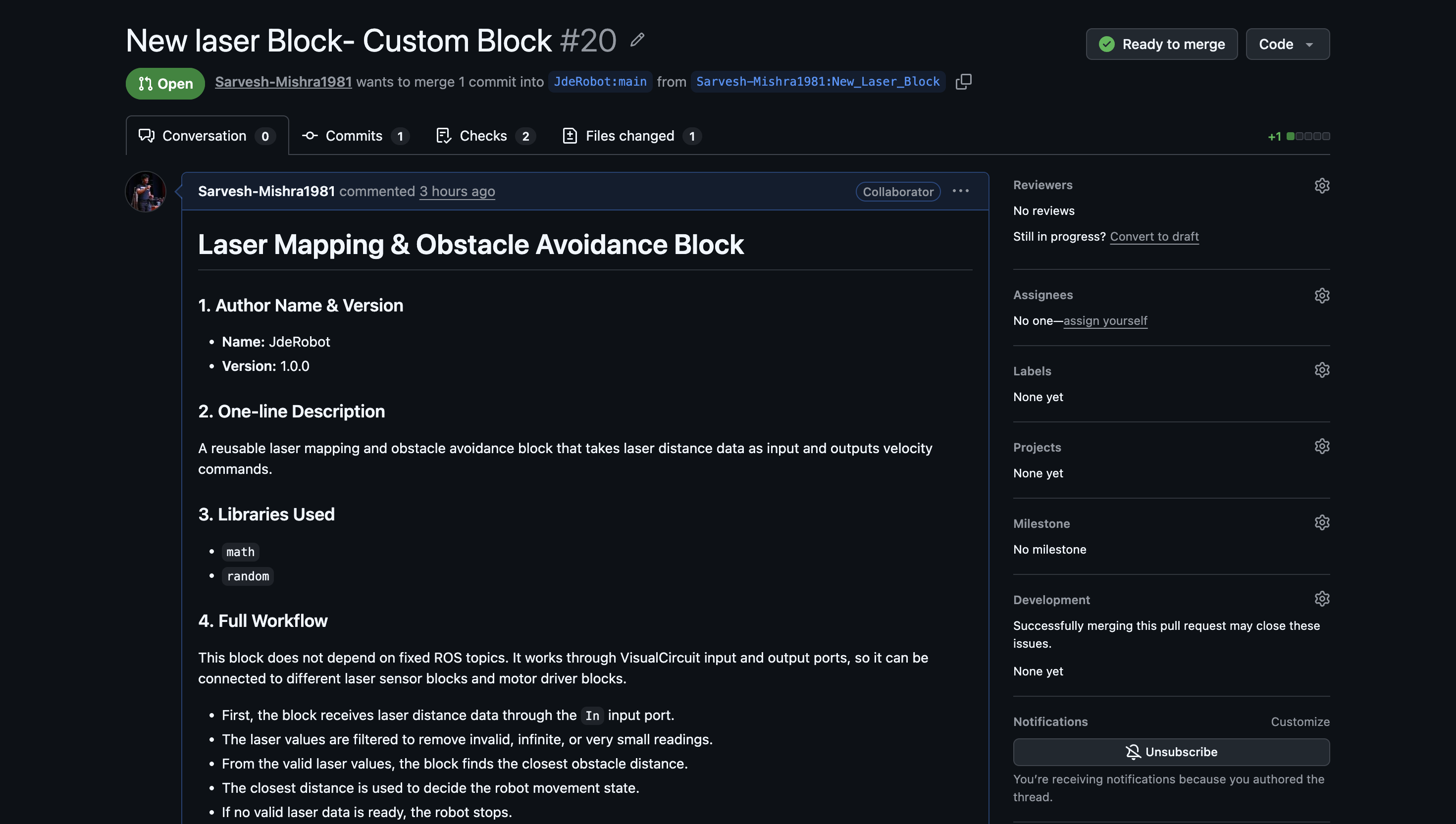Viewport: 1456px width, 824px height.
Task: Open Development settings gear
Action: (1321, 599)
